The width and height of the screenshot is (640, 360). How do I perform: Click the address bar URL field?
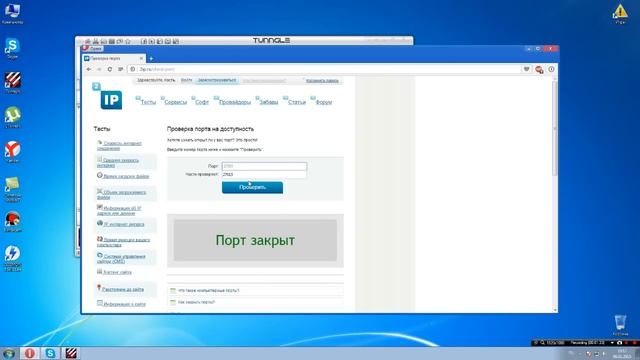pos(324,69)
